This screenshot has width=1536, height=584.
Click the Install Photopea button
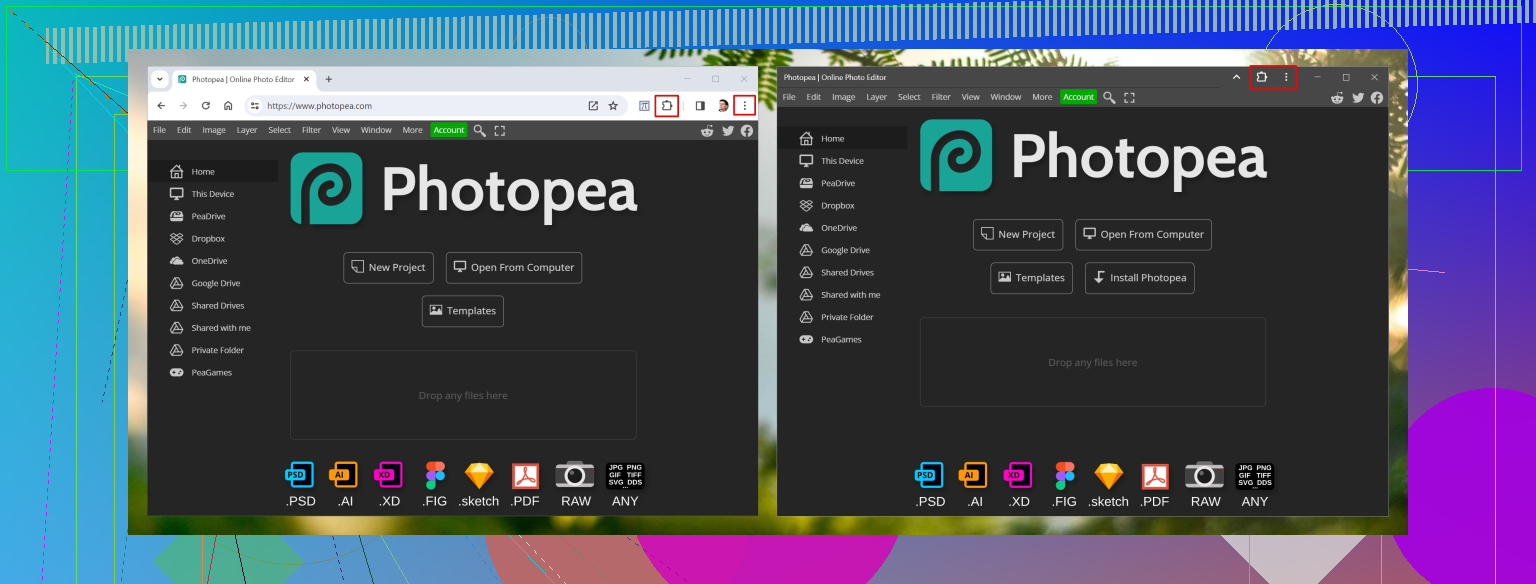[x=1139, y=278]
